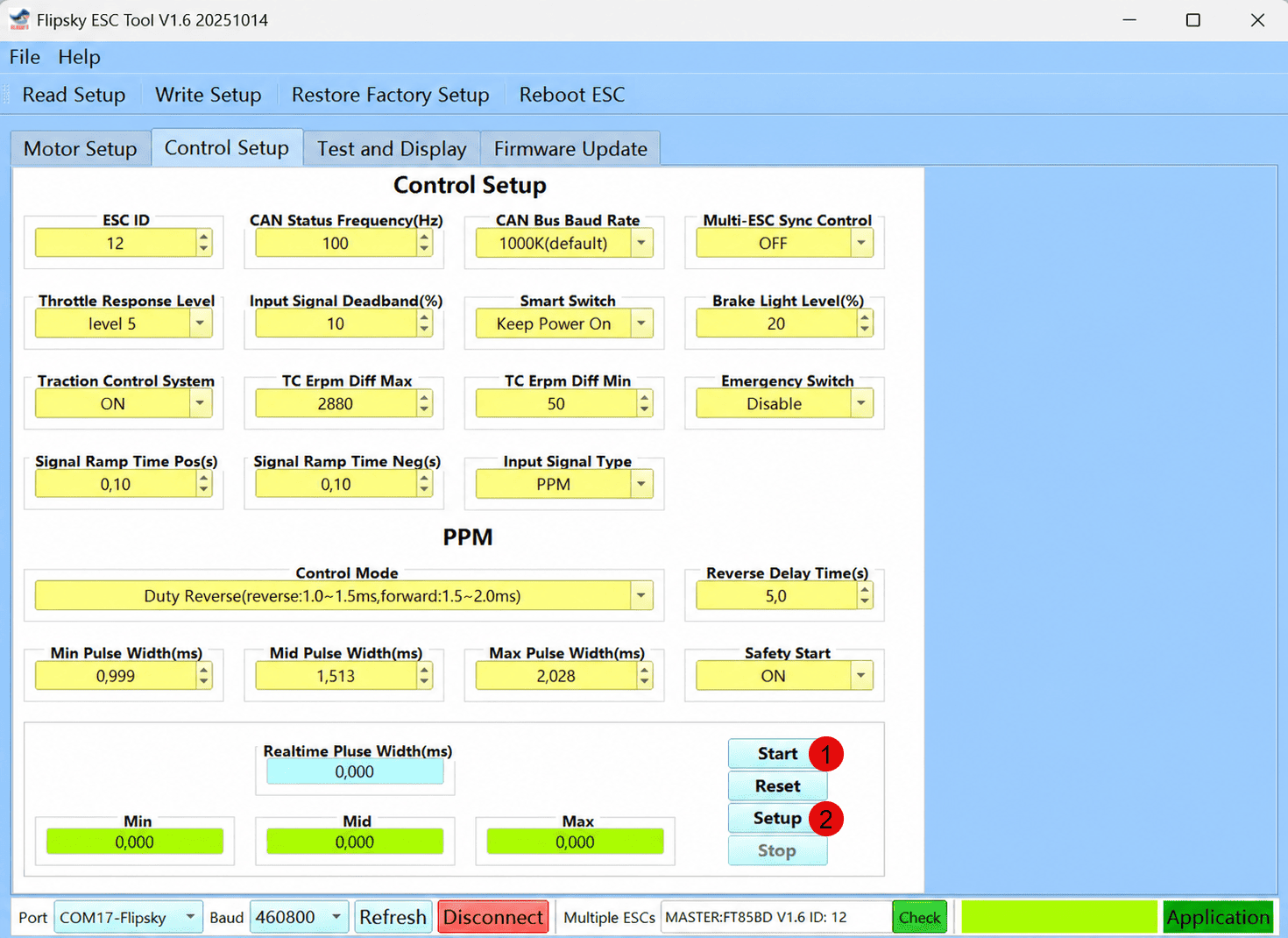Click the Brake Light Level value field
Screen dimensions: 1288x938
coord(777,324)
